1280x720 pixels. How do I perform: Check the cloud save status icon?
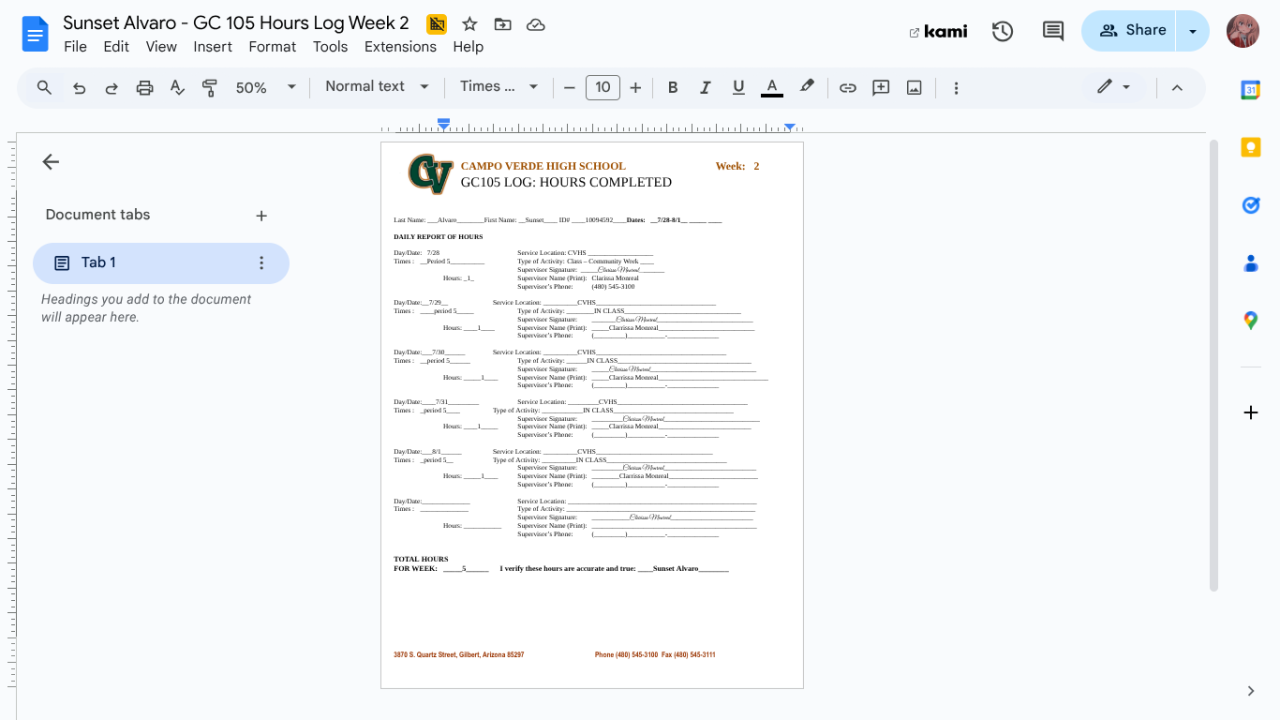click(x=536, y=24)
